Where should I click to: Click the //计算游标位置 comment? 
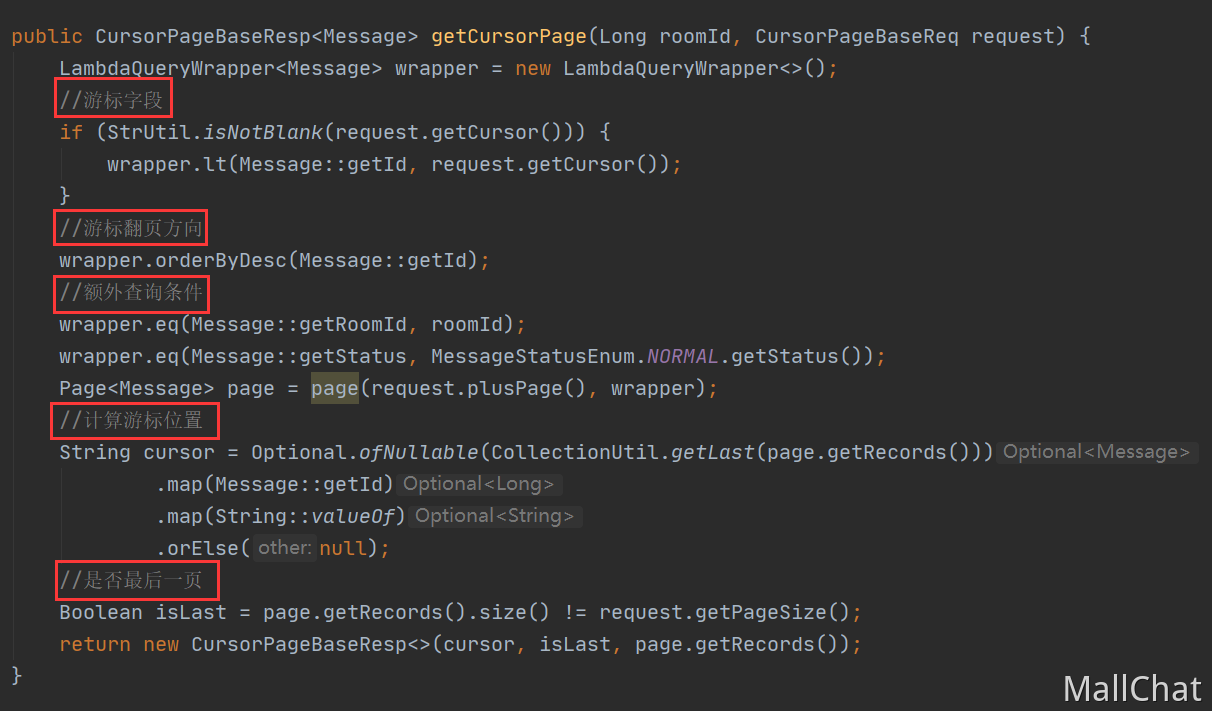[133, 421]
